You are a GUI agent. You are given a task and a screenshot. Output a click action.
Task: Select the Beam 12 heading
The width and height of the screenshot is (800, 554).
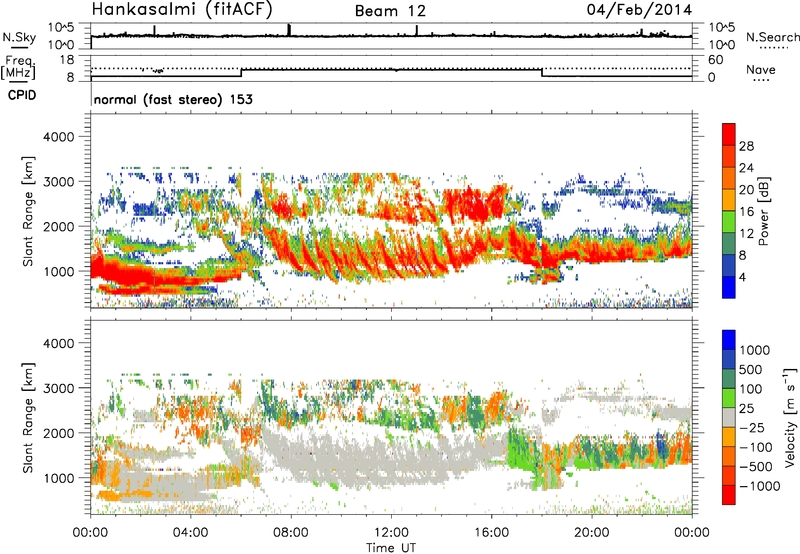pyautogui.click(x=390, y=11)
